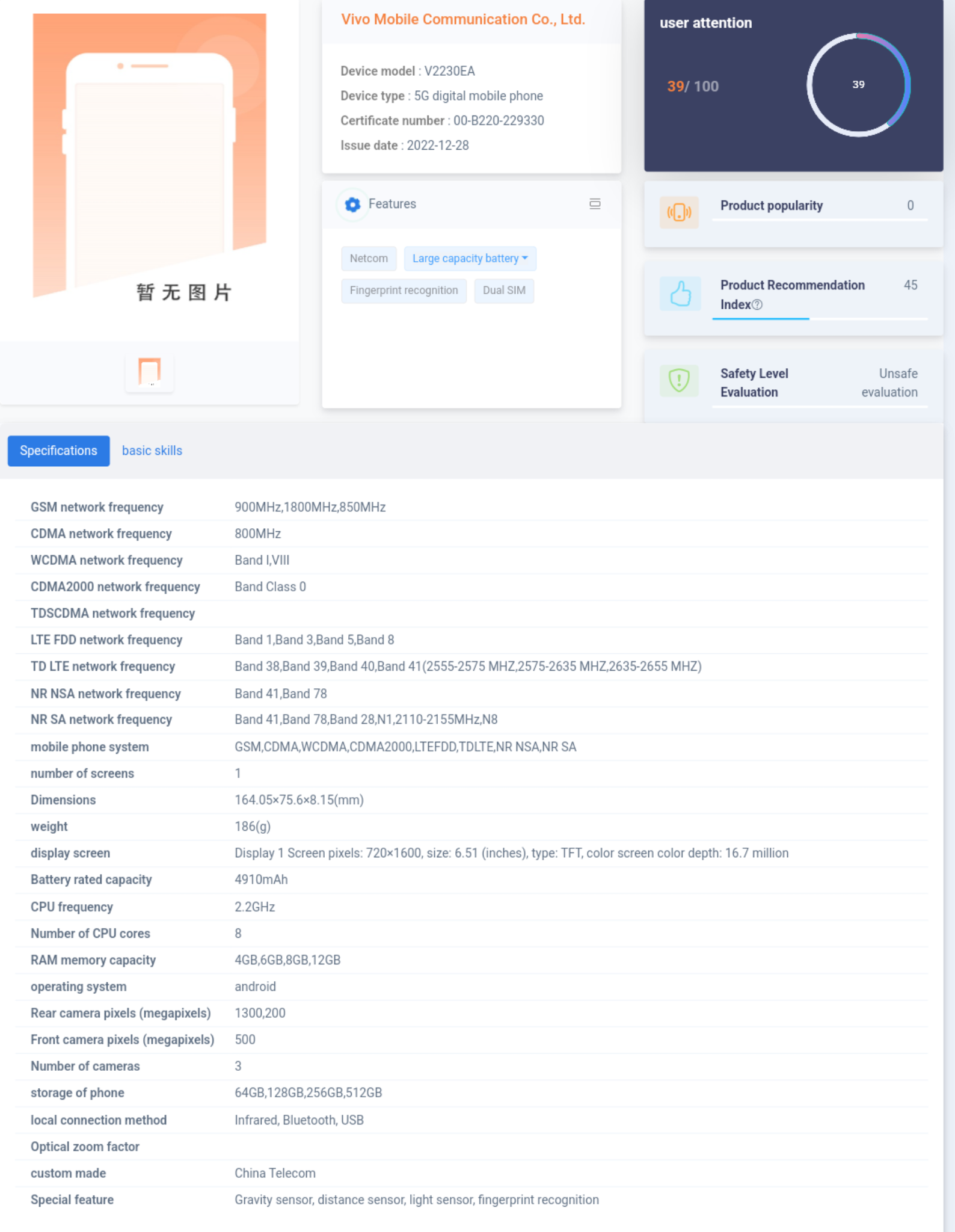Click the display screen description value
This screenshot has height=1232, width=955.
pyautogui.click(x=512, y=853)
